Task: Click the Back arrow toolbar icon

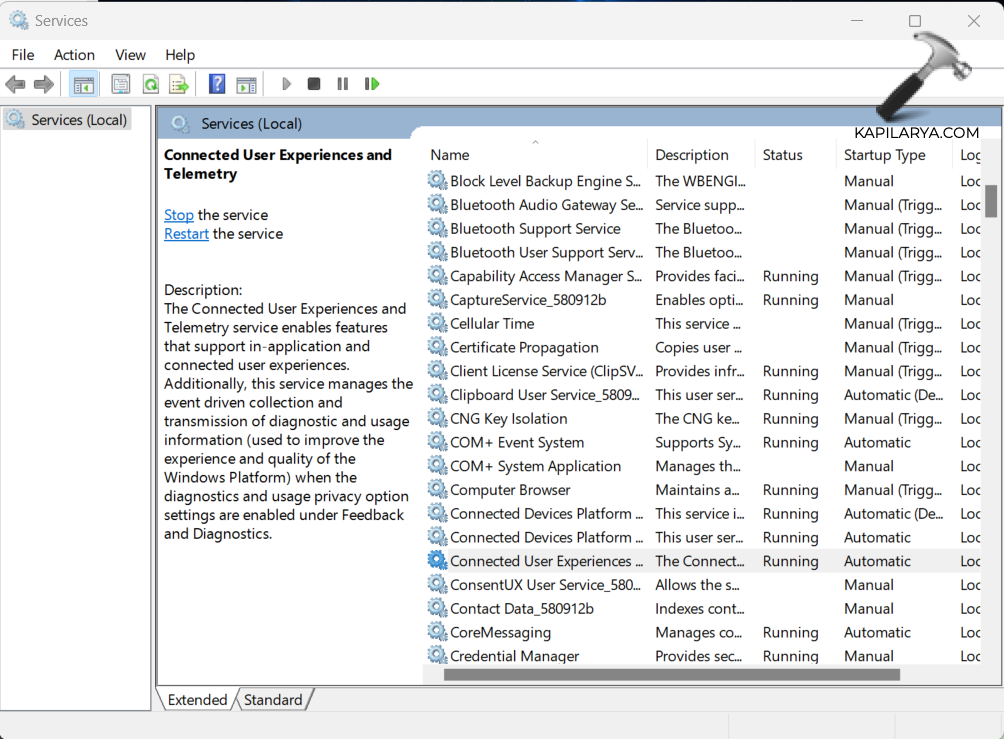Action: [15, 85]
